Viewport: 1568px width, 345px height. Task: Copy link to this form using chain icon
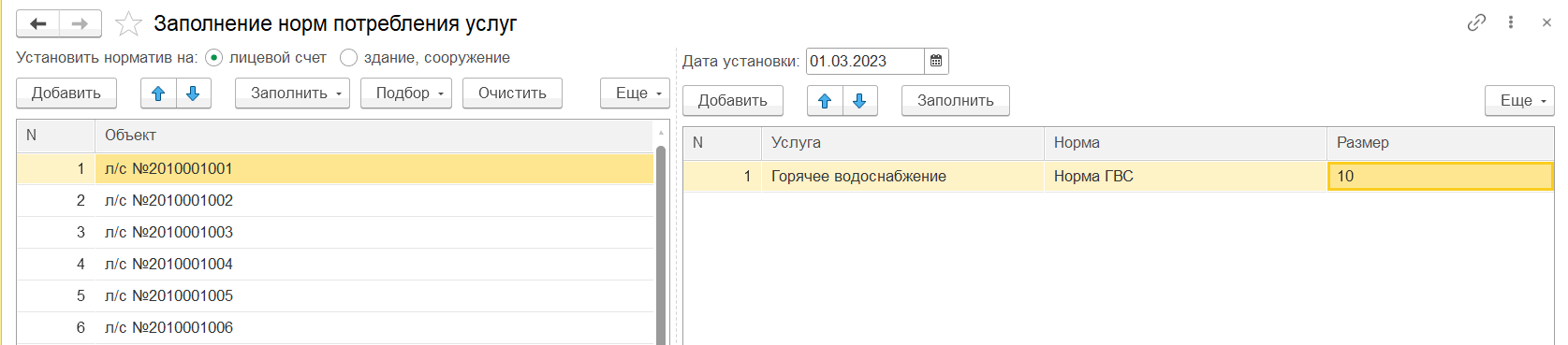pyautogui.click(x=1476, y=22)
